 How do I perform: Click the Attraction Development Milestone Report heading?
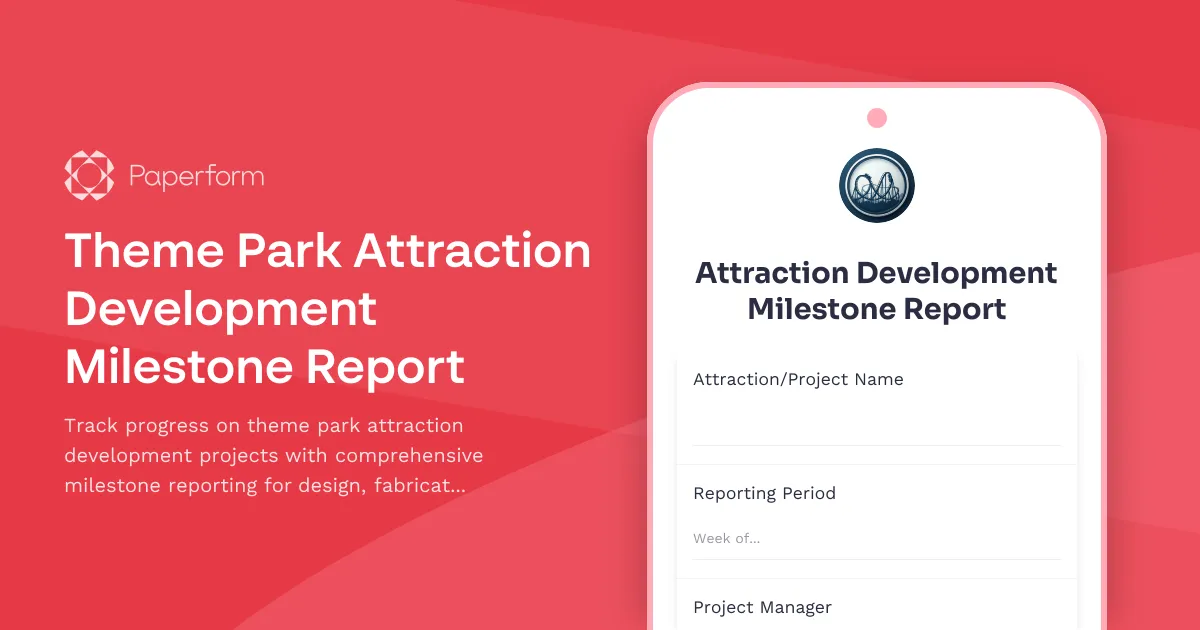point(876,290)
